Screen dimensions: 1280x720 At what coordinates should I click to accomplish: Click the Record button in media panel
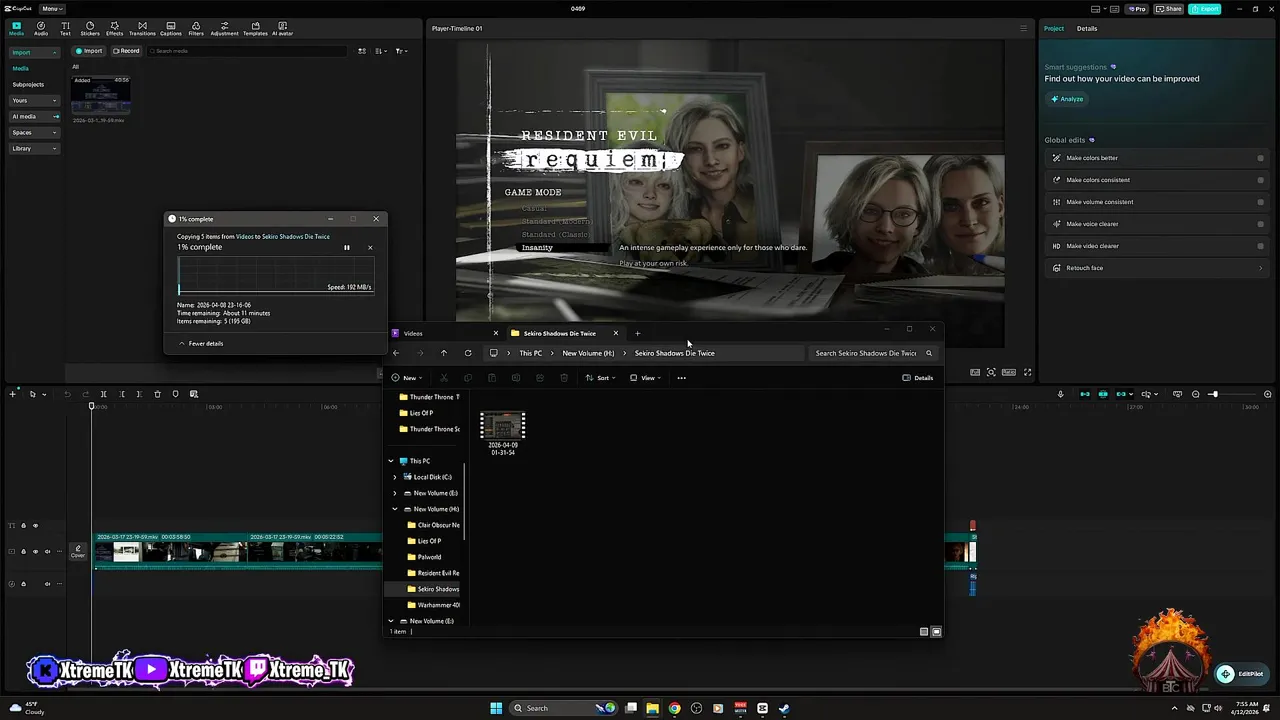tap(126, 51)
